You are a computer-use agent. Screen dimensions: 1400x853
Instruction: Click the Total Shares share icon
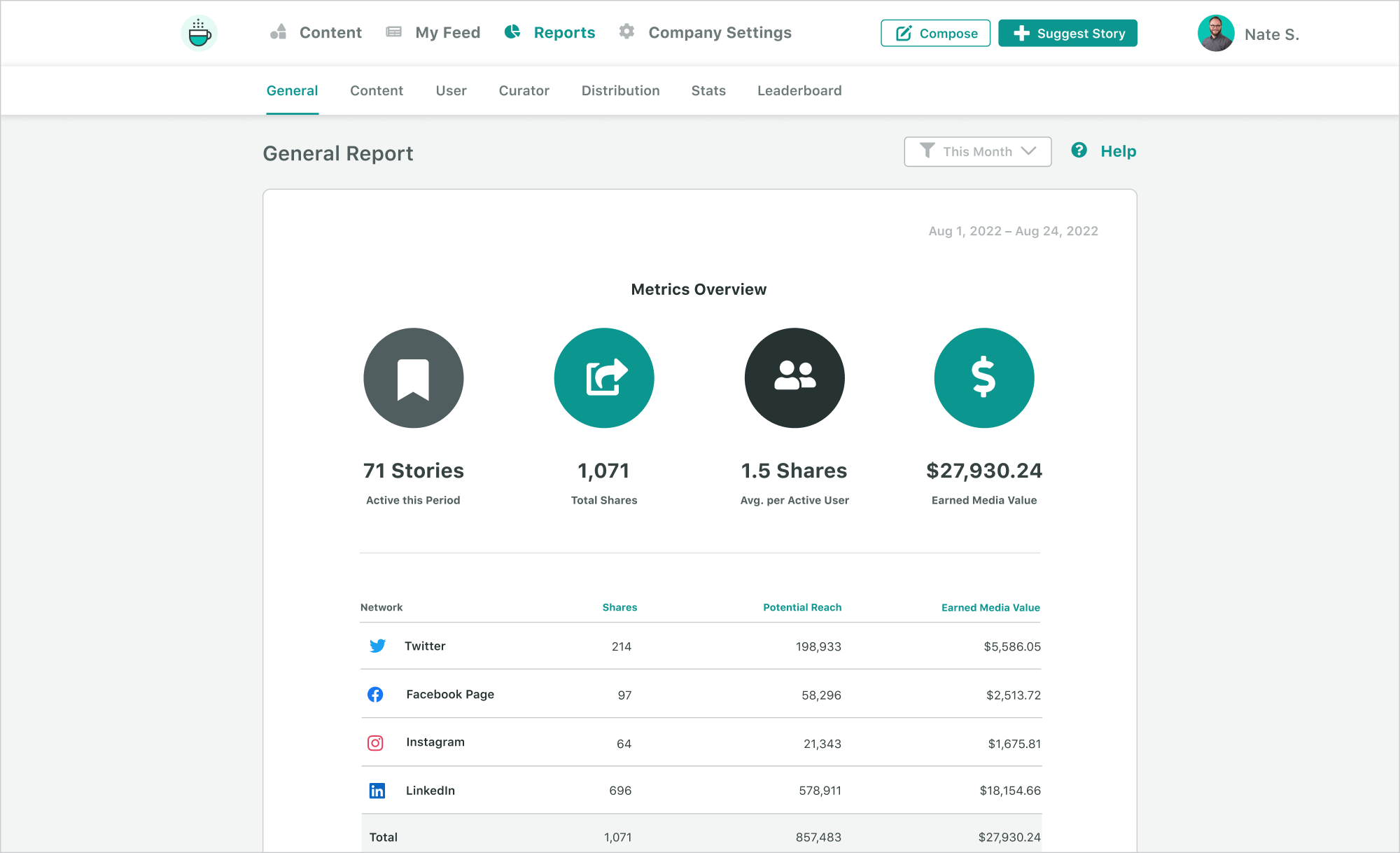pos(603,378)
